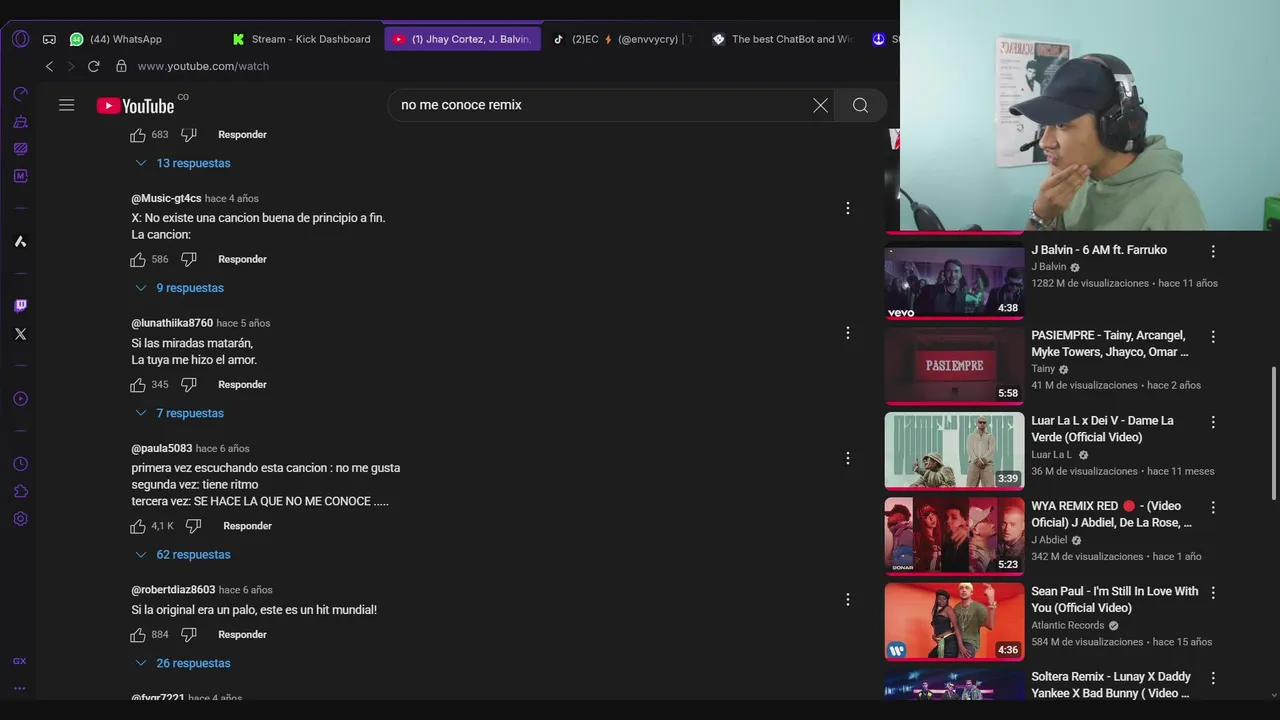
Task: Open PASIEMPRE video thumbnail
Action: [954, 366]
